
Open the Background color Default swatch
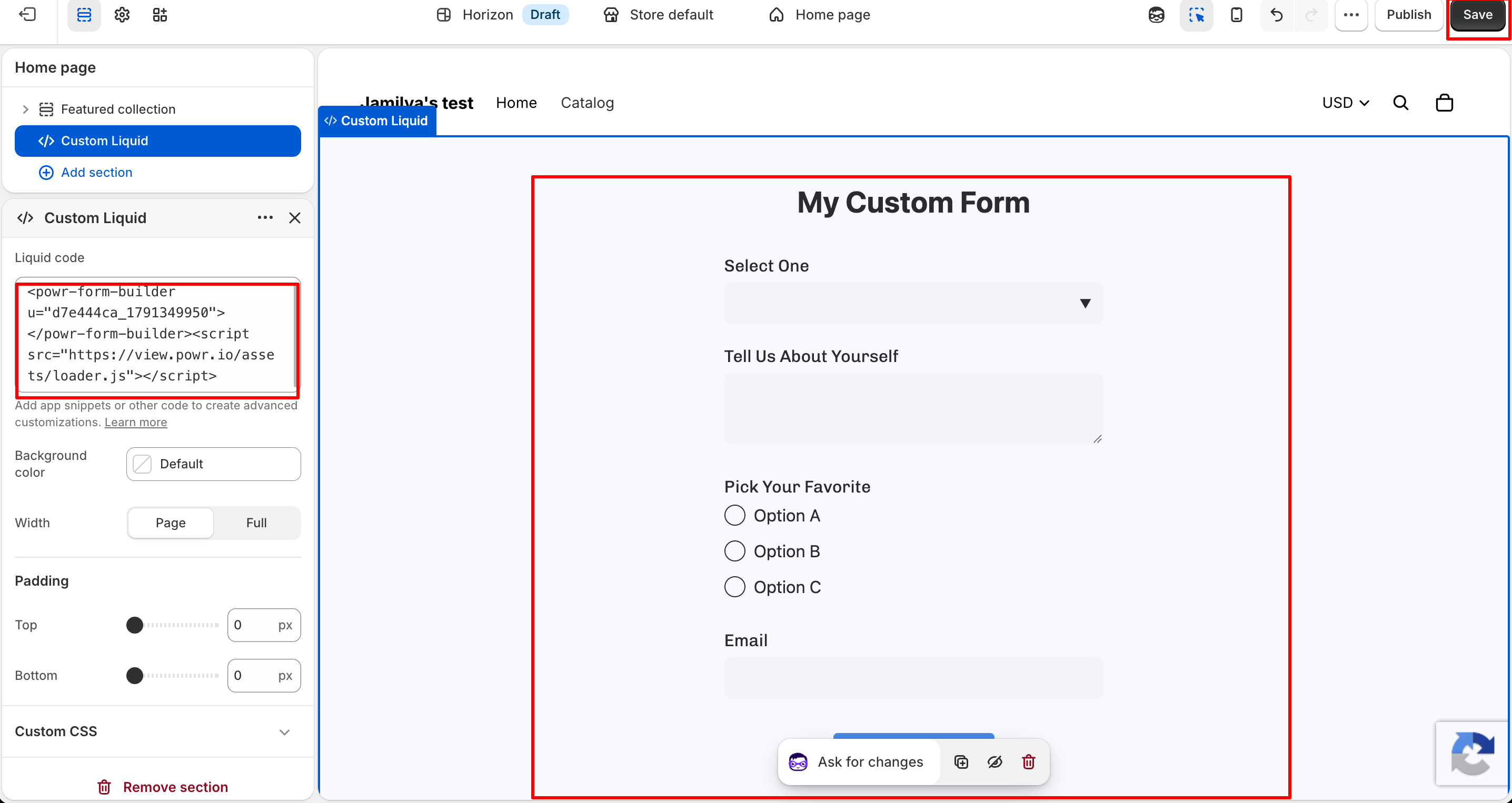(214, 464)
